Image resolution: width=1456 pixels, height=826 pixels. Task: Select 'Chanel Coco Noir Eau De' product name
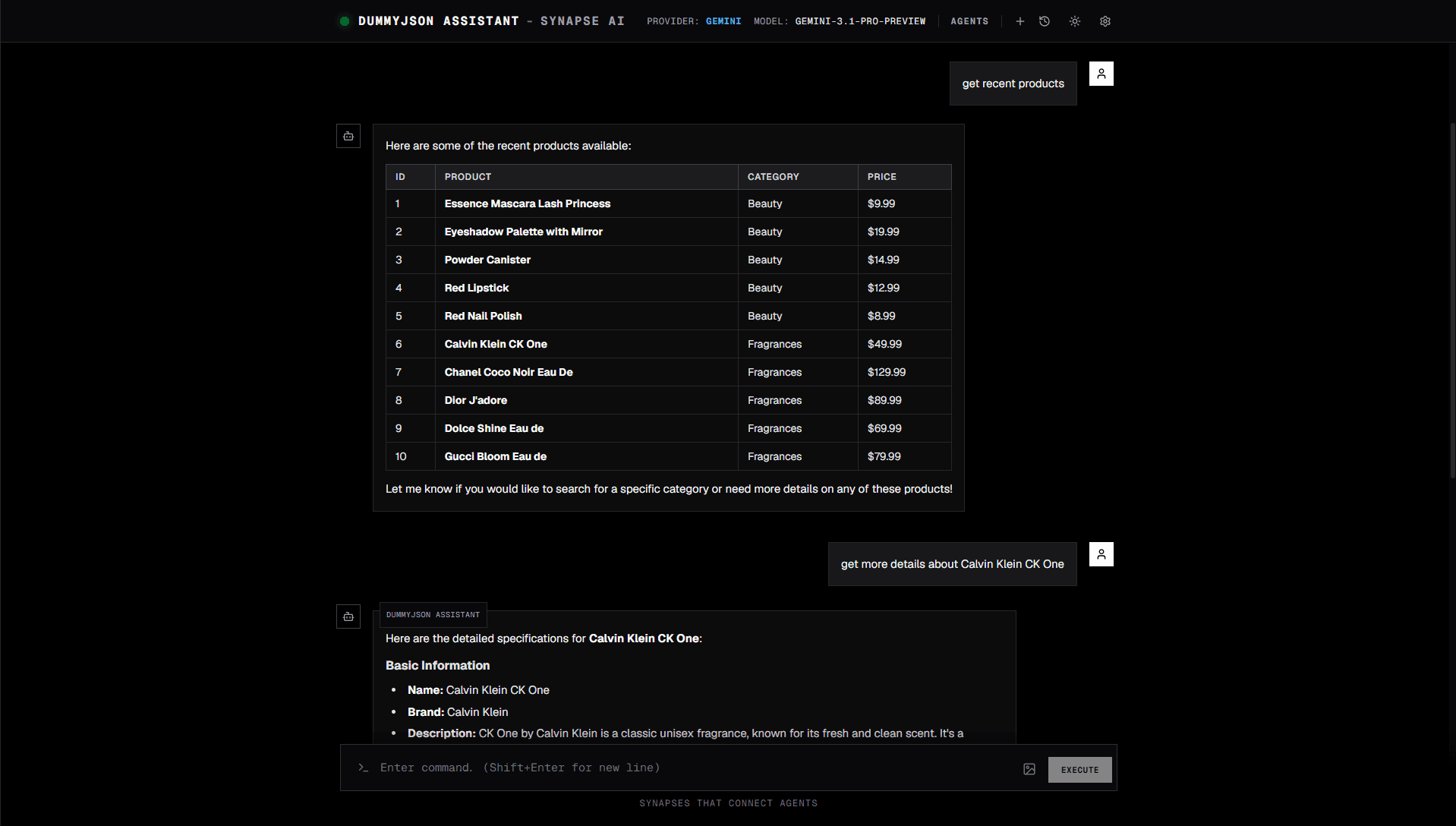(509, 372)
